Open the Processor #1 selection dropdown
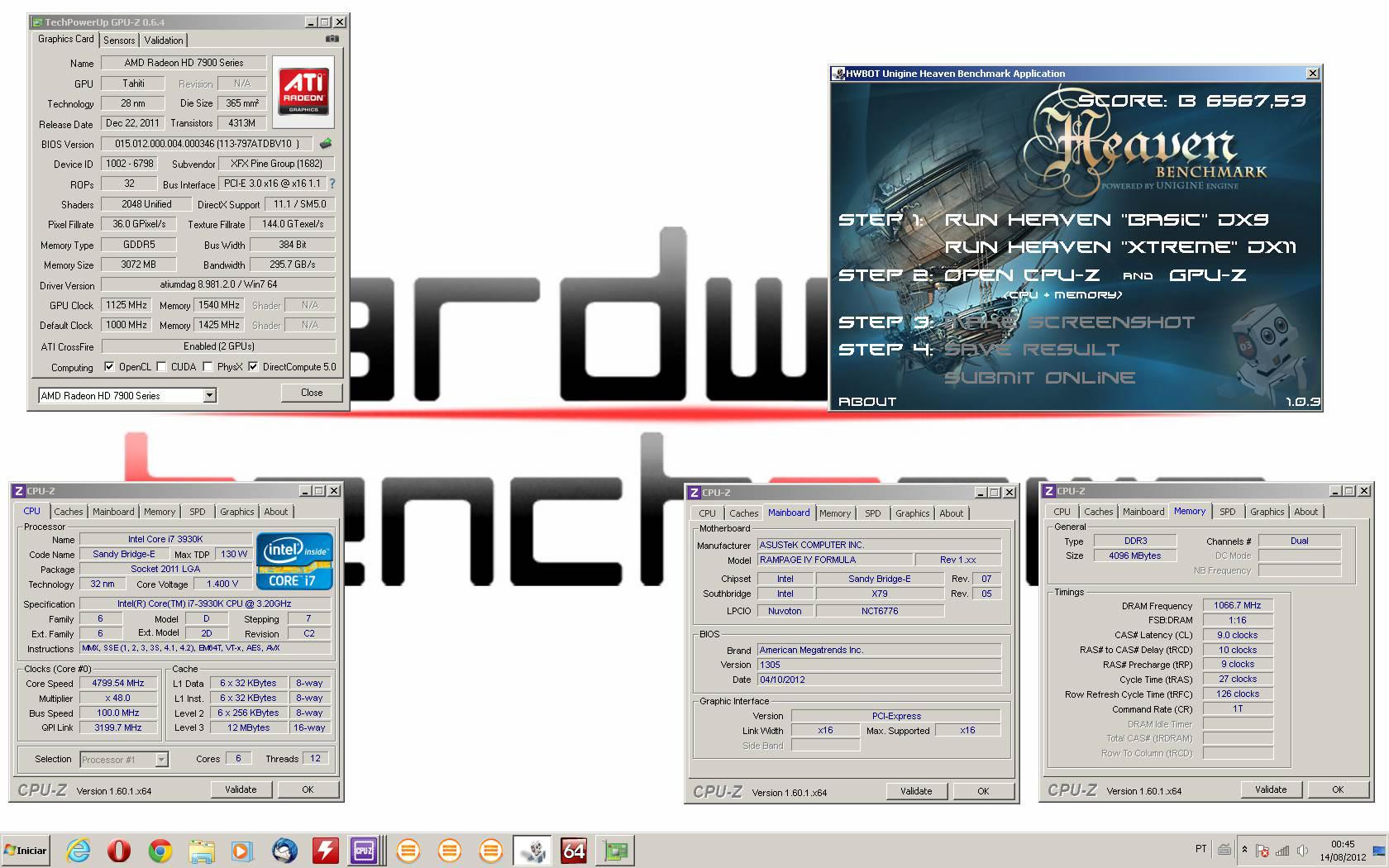This screenshot has width=1389, height=868. point(162,759)
